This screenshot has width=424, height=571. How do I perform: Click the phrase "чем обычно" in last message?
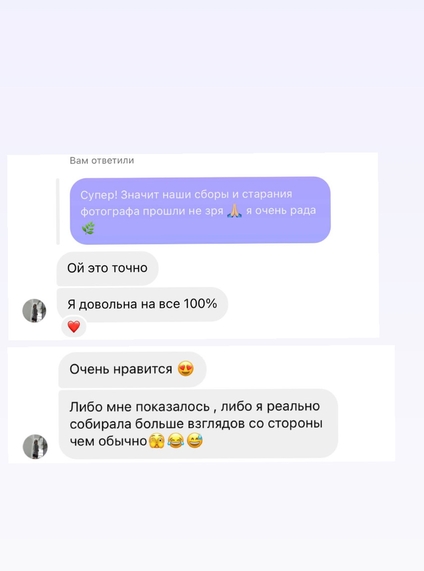108,441
